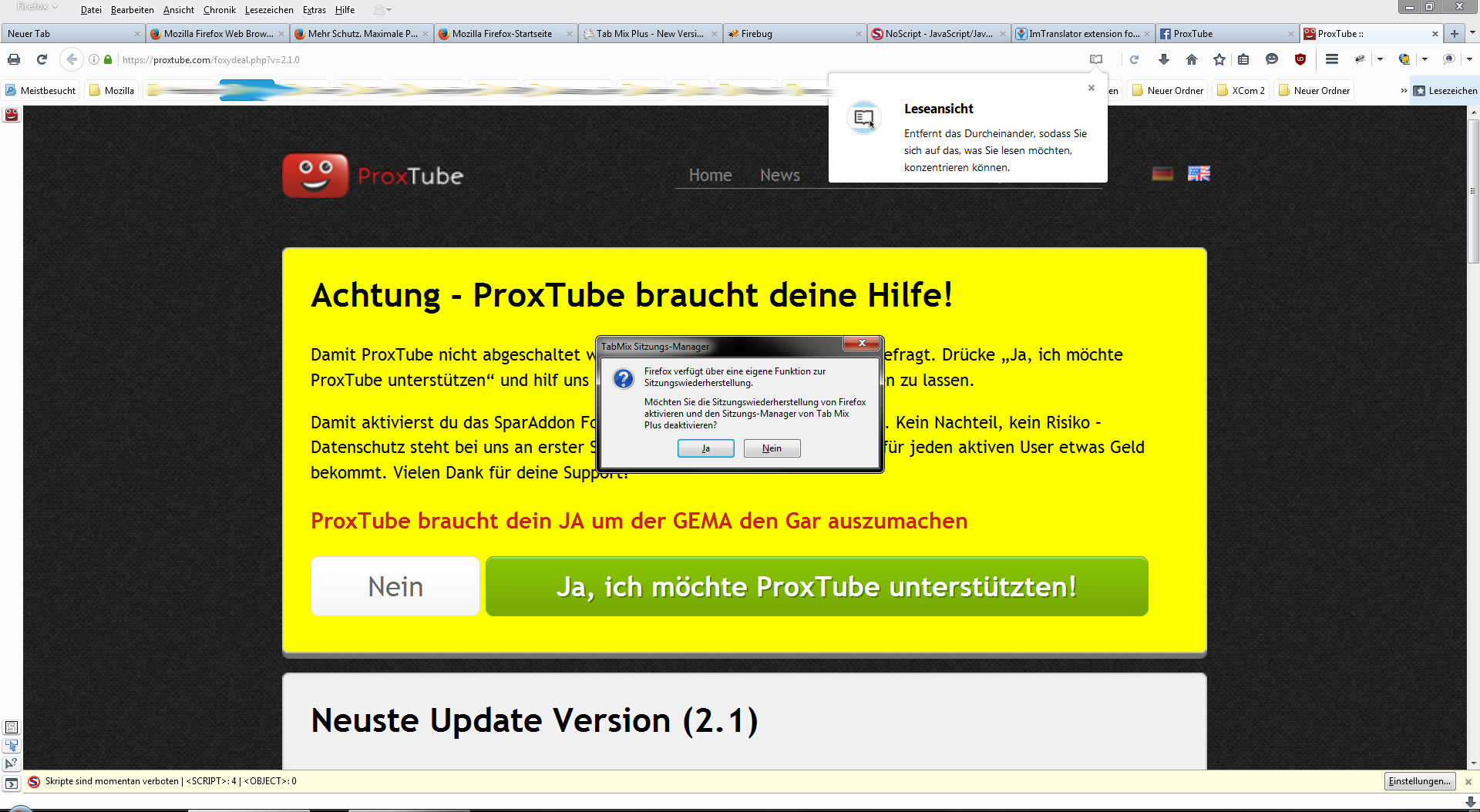This screenshot has height=812, width=1480.
Task: Open the Firefox app menu button
Action: pos(37,7)
